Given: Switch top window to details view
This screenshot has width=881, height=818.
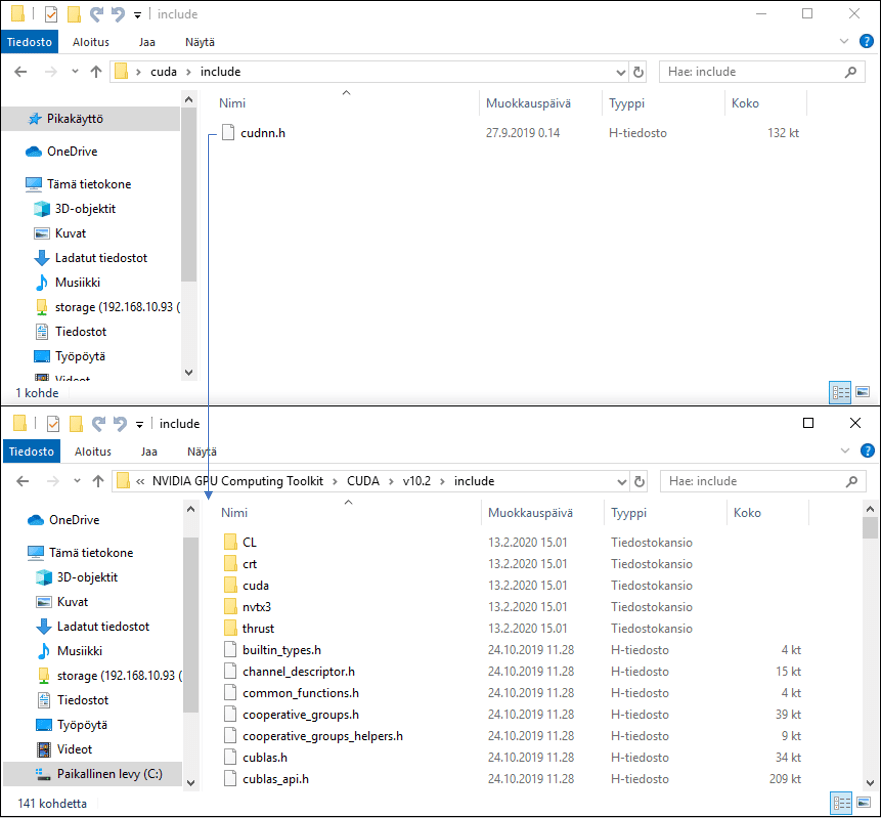Looking at the screenshot, I should click(840, 392).
